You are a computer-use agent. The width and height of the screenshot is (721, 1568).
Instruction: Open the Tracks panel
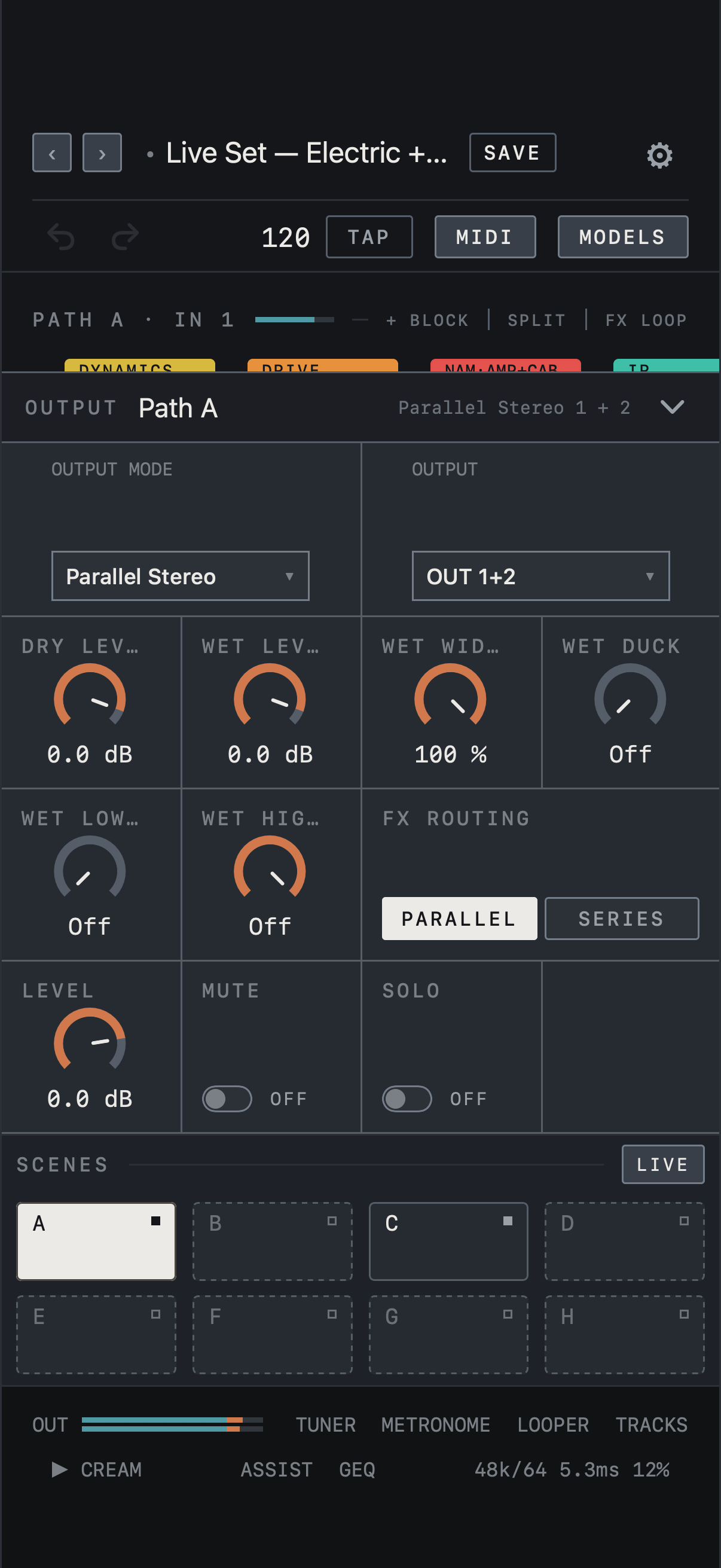652,1424
